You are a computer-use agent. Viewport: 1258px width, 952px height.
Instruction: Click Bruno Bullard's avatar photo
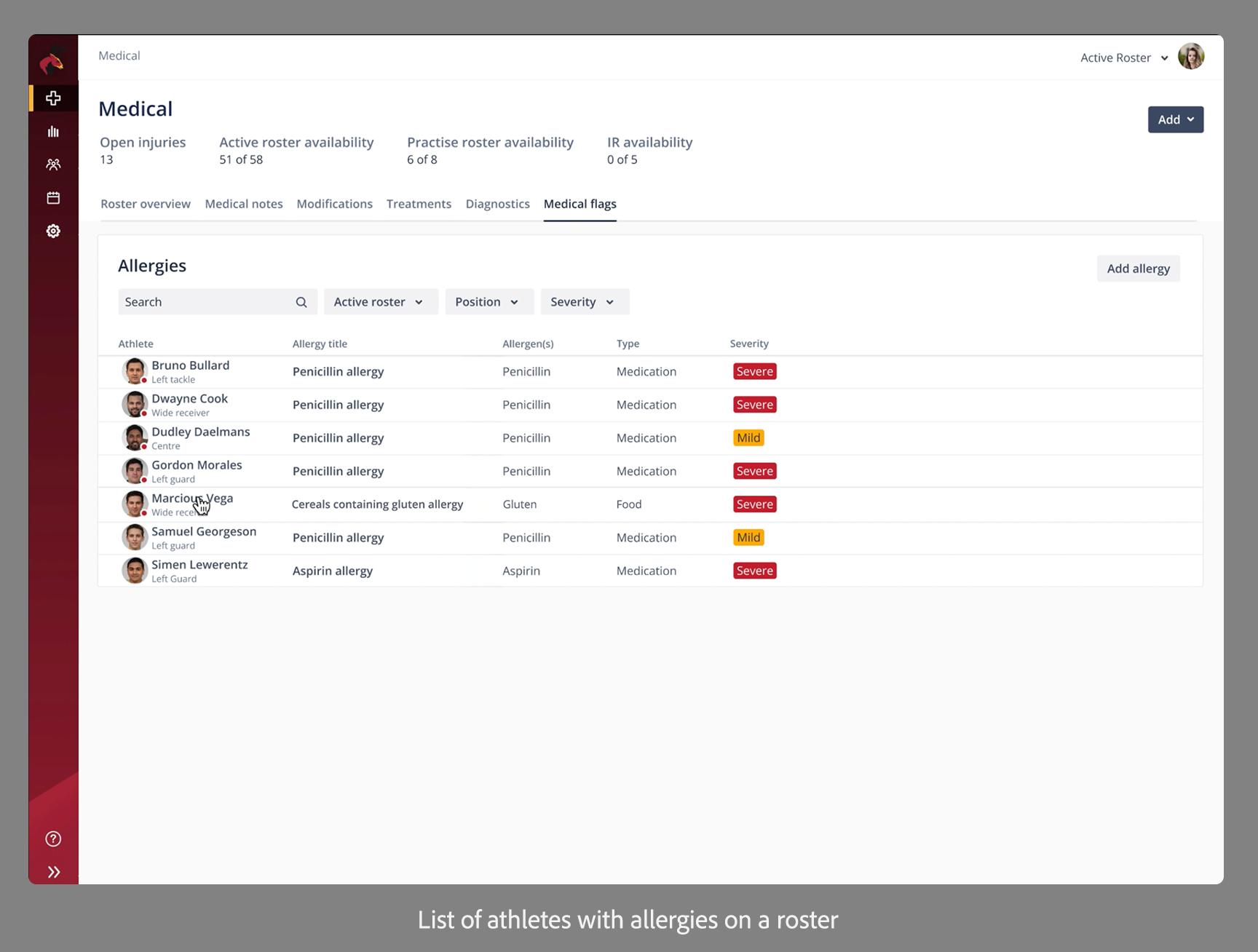[135, 371]
